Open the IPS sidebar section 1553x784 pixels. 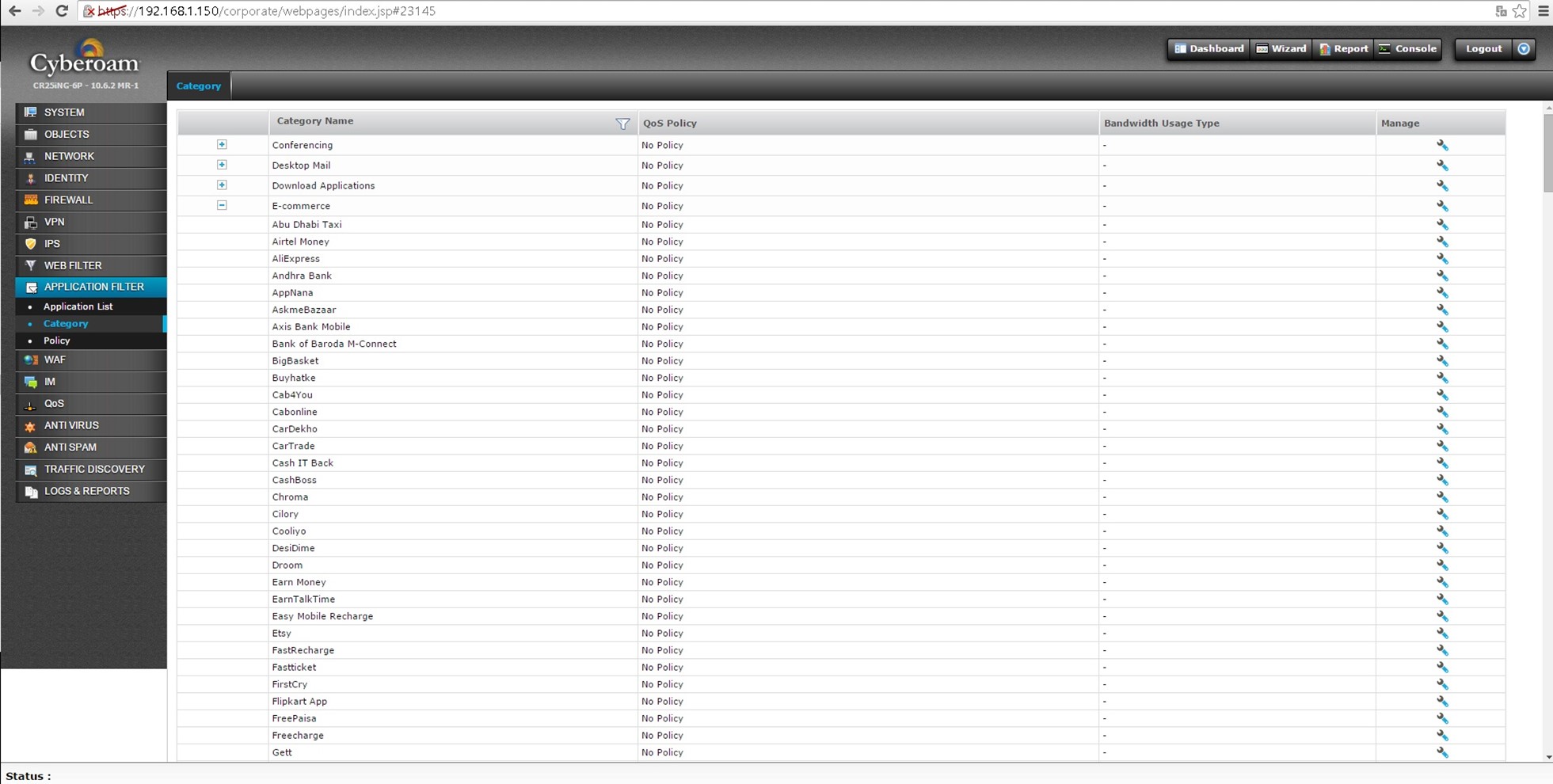tap(91, 244)
